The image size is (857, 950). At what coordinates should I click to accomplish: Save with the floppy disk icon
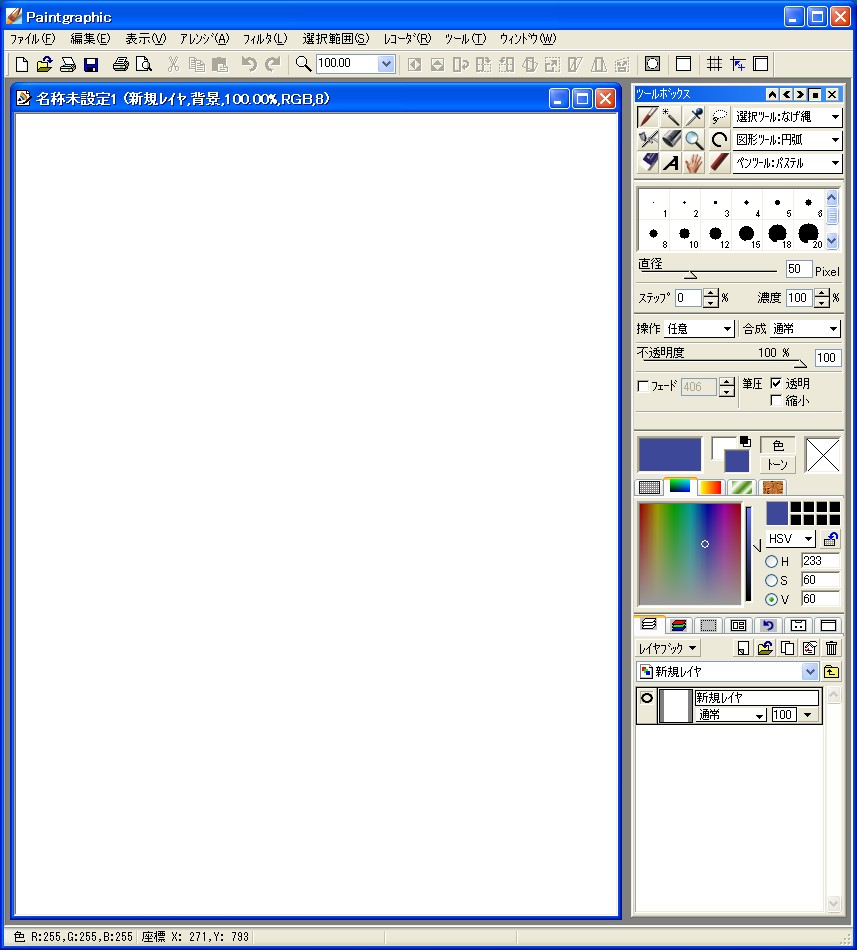91,64
